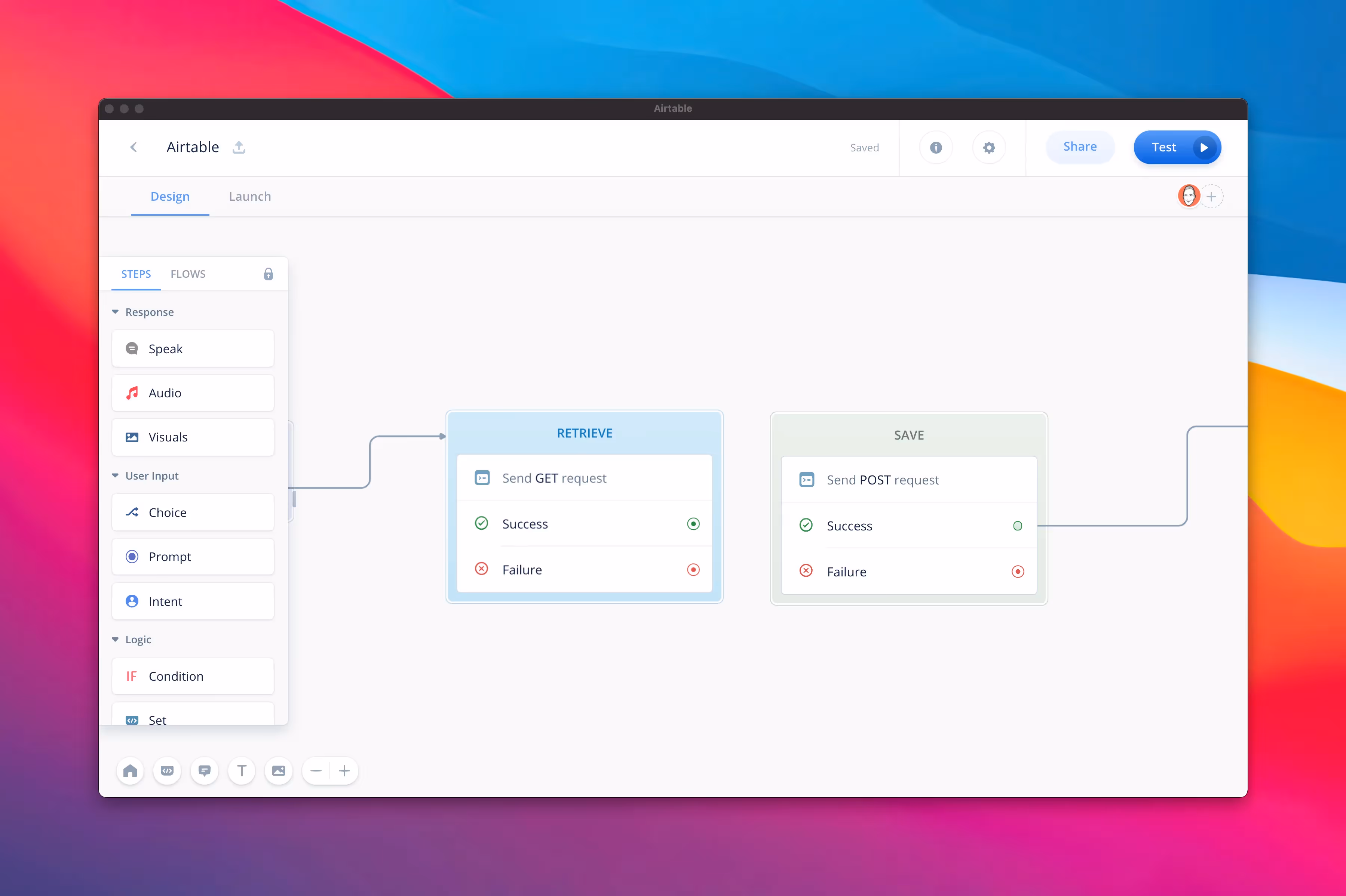Toggle the lock on the steps panel

pyautogui.click(x=268, y=274)
